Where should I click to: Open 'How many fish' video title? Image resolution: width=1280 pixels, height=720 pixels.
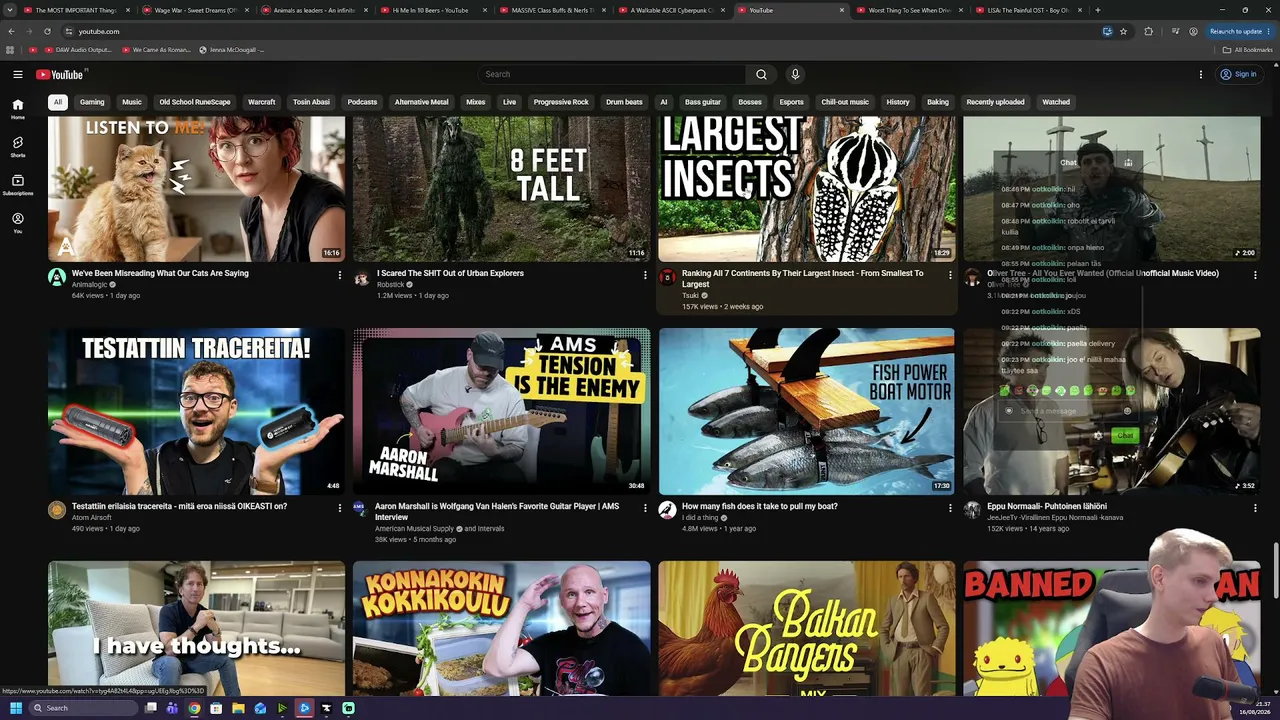pos(760,506)
